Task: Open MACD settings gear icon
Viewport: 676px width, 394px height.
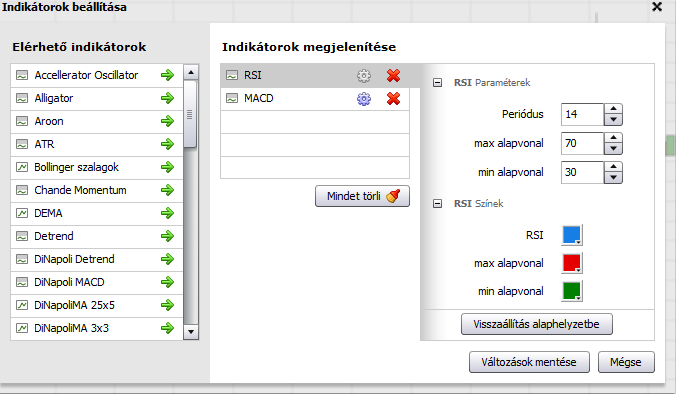Action: pyautogui.click(x=363, y=99)
